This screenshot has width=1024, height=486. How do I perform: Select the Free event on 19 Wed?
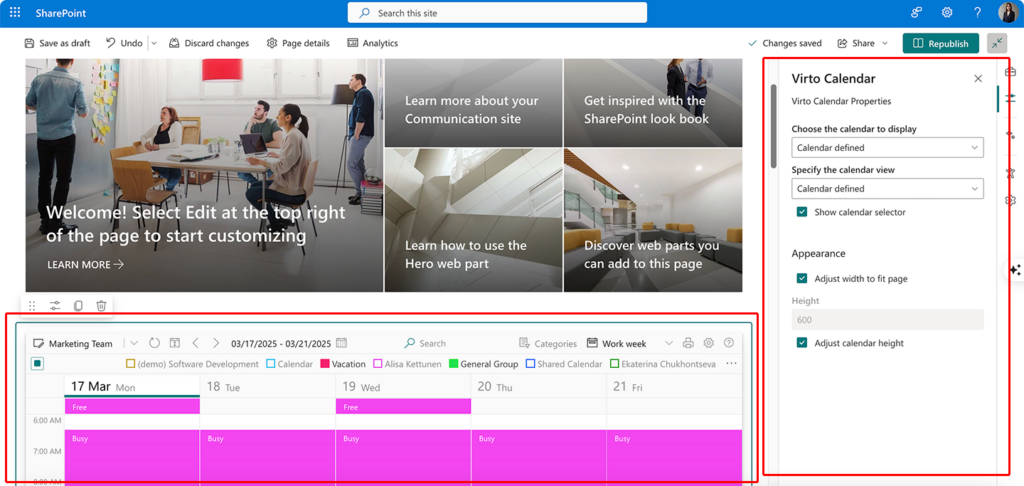coord(403,407)
